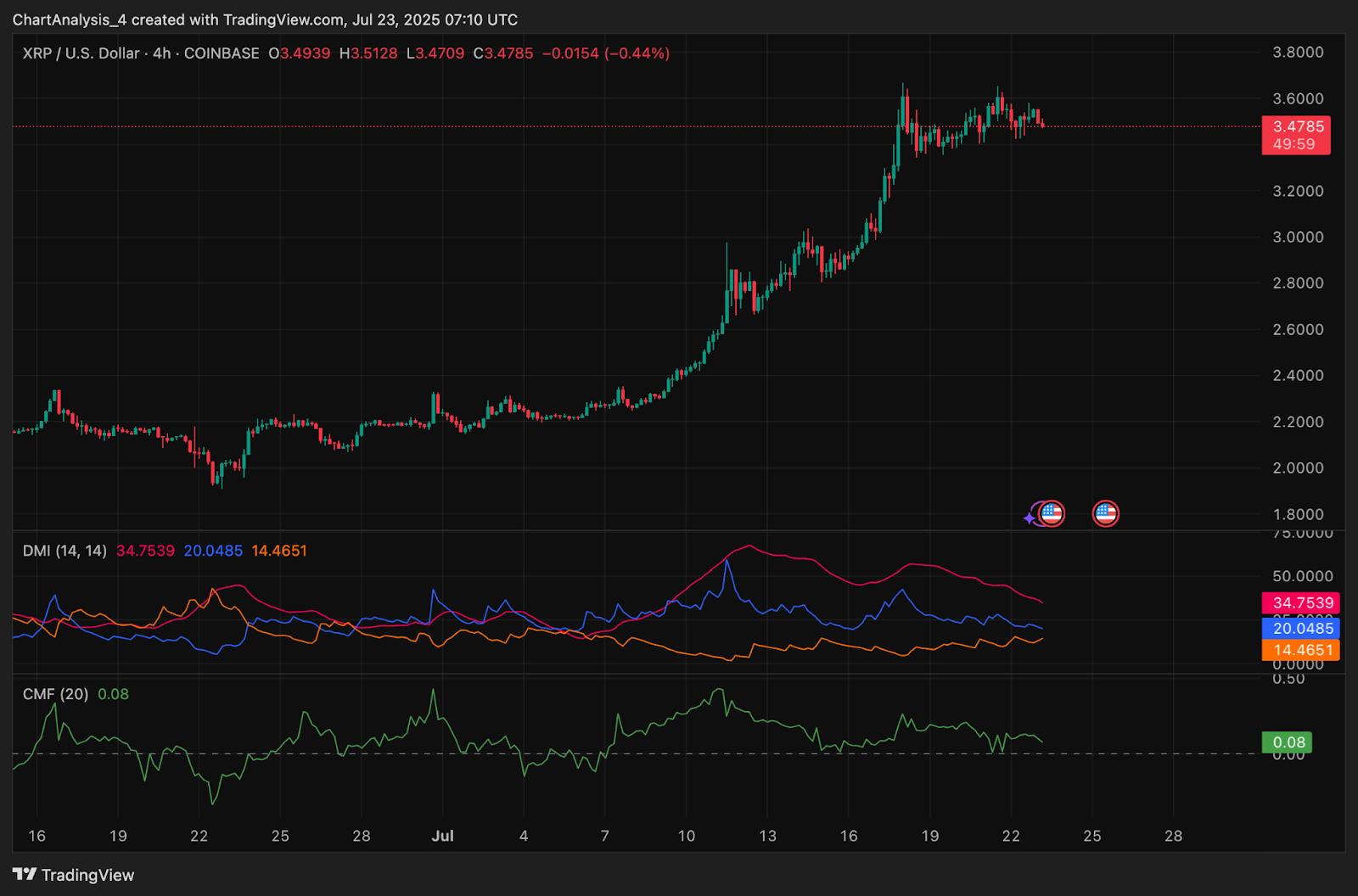Click the 3.8000 price axis label
This screenshot has height=896, width=1358.
1298,53
